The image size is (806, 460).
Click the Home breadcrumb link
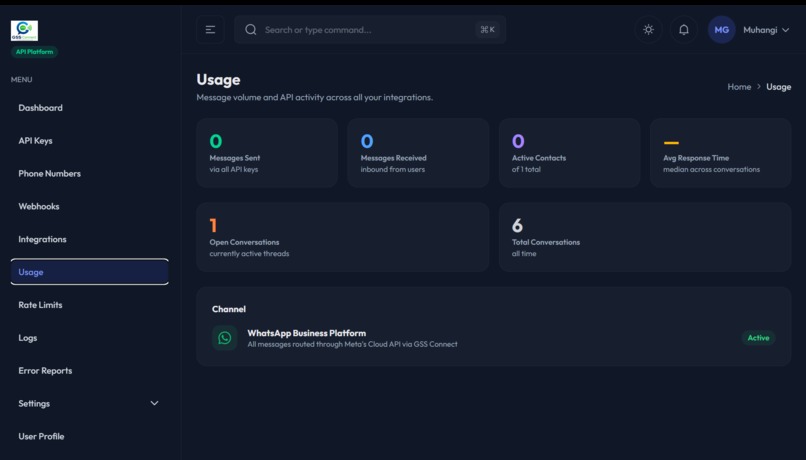point(739,87)
